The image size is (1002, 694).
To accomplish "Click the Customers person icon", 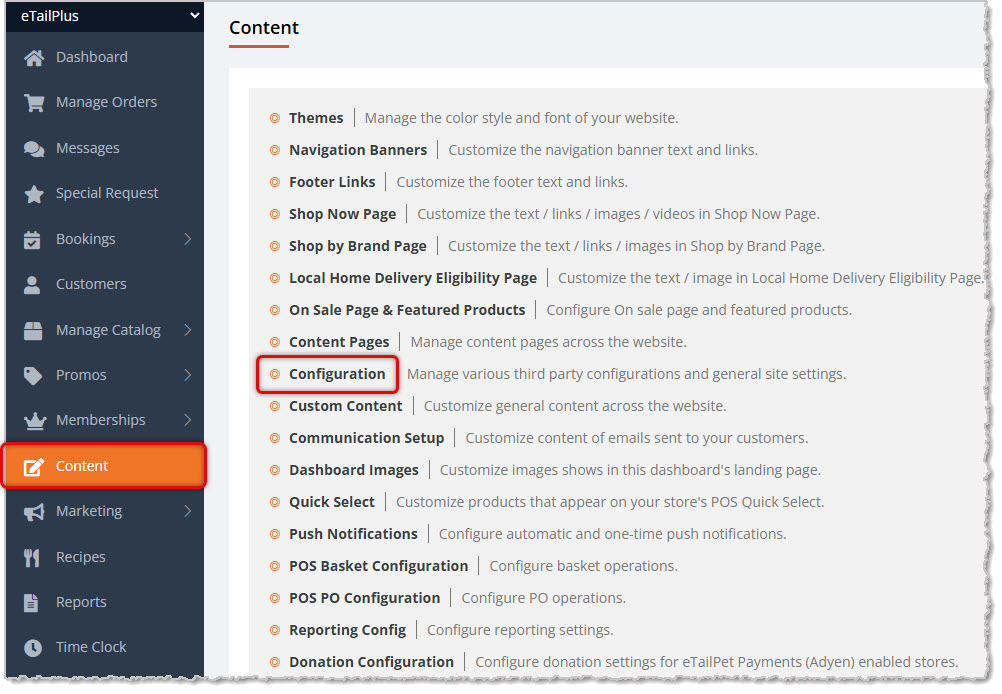I will click(x=32, y=285).
